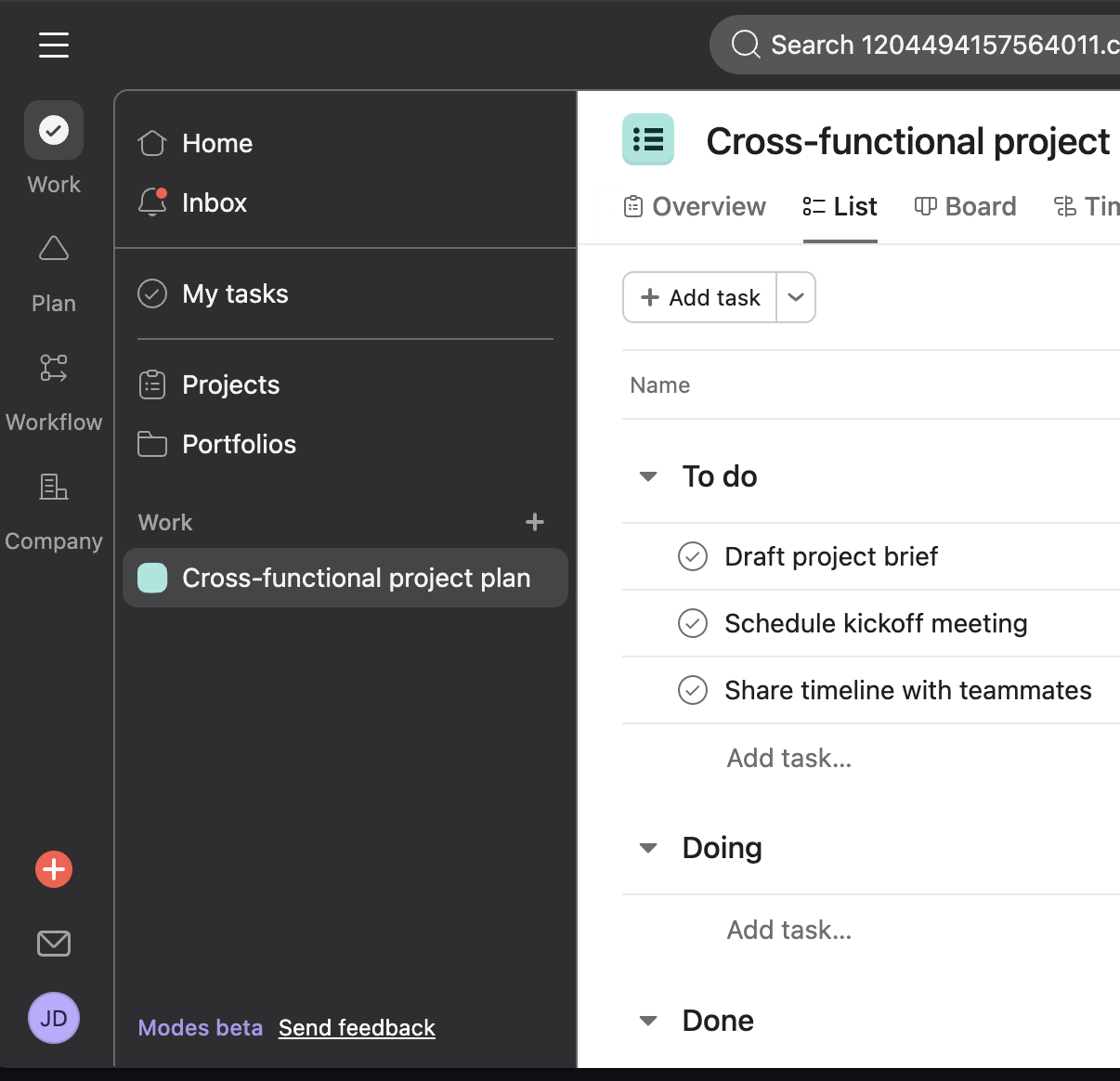Switch to Plan mode icon
Viewport: 1120px width, 1081px height.
point(54,249)
